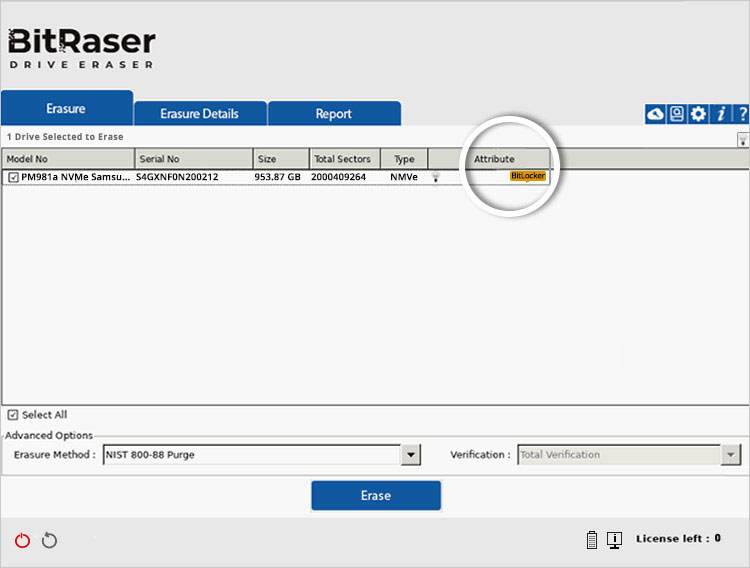The height and width of the screenshot is (568, 750).
Task: Uncheck the PM981a NVMe Samsung drive checkbox
Action: 13,177
